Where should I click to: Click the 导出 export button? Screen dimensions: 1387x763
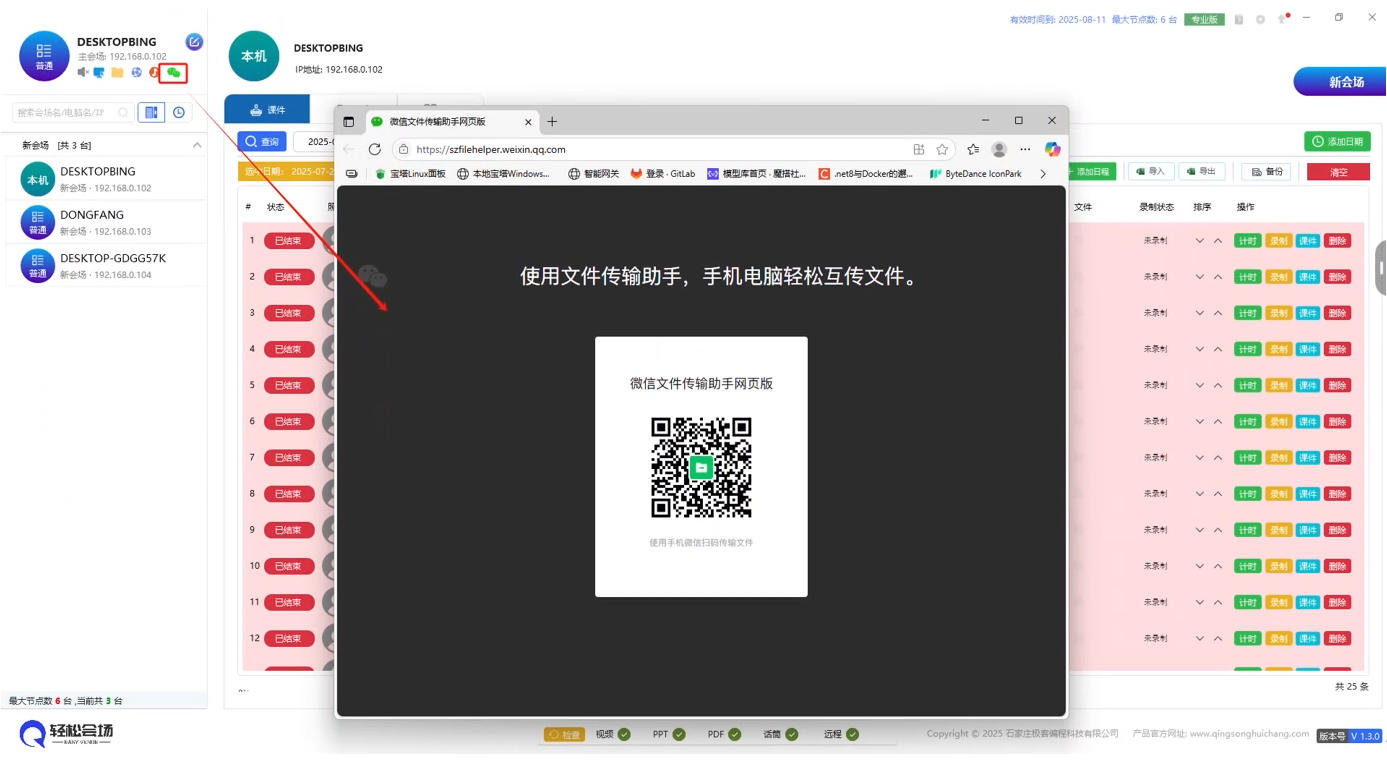tap(1202, 172)
